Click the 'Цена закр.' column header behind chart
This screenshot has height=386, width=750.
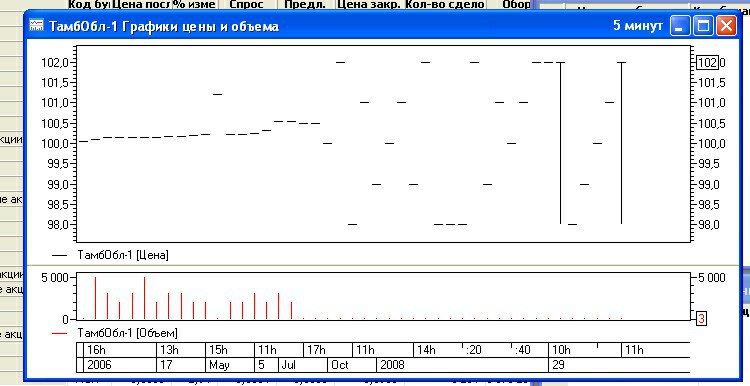[368, 4]
